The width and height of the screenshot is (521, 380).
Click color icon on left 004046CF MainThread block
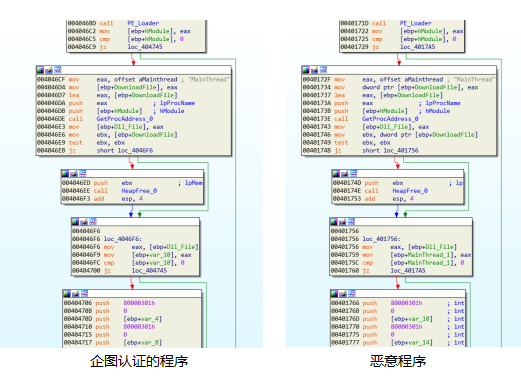point(40,70)
